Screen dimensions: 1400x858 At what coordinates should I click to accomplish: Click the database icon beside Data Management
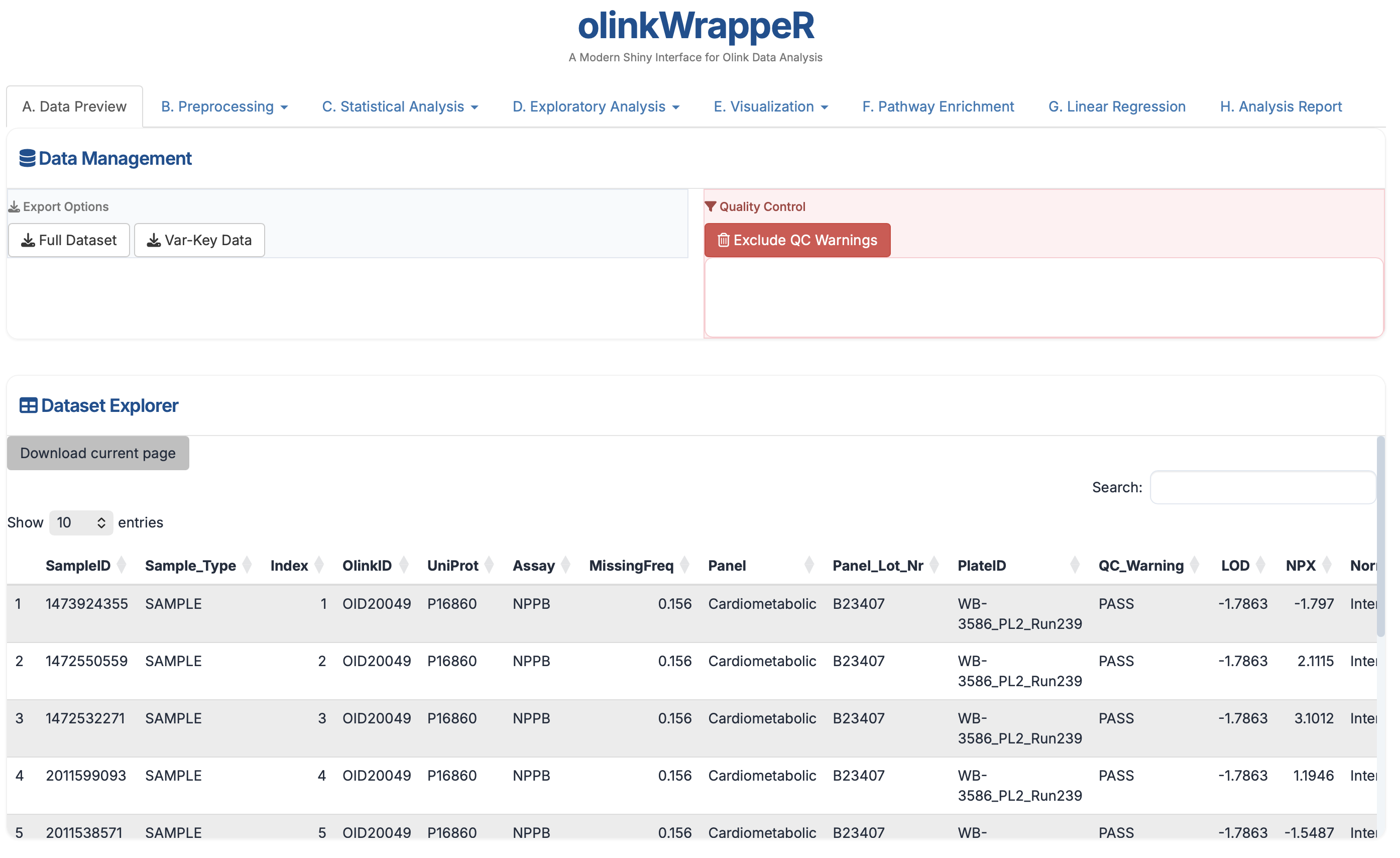tap(27, 159)
